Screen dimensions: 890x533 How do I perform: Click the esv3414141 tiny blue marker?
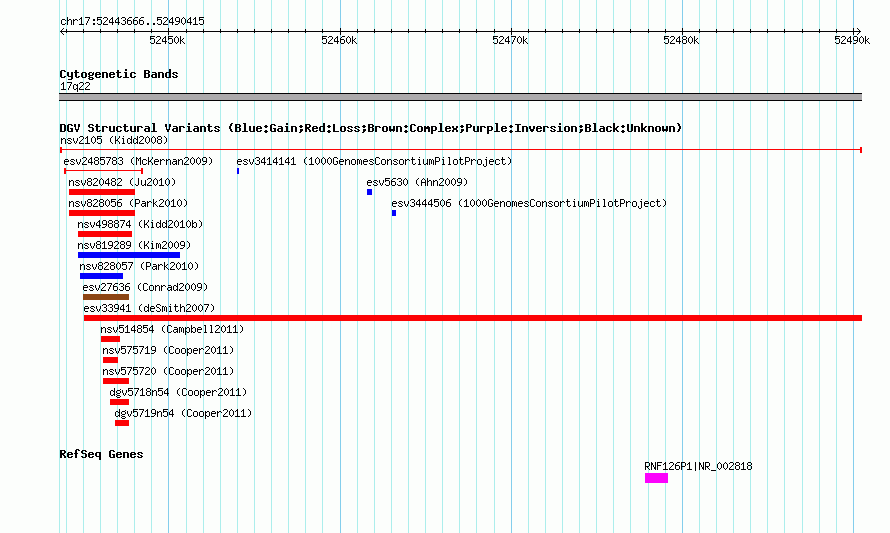[238, 171]
